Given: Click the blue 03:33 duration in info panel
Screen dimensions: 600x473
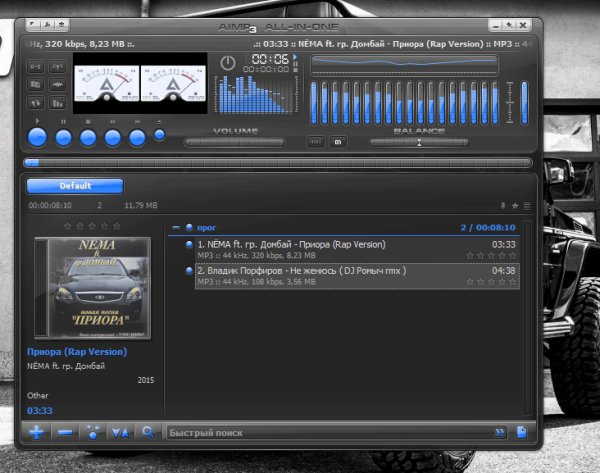Looking at the screenshot, I should [x=40, y=411].
